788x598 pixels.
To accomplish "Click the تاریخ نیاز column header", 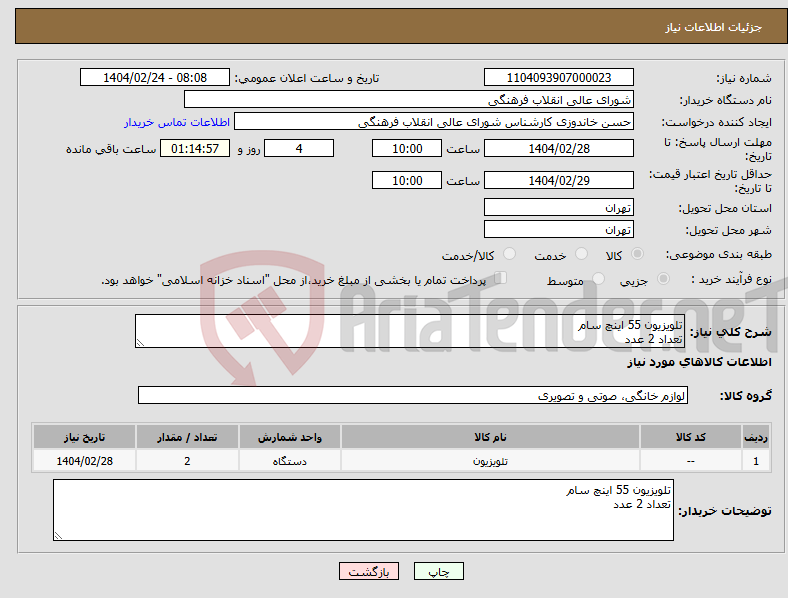I will pos(84,437).
